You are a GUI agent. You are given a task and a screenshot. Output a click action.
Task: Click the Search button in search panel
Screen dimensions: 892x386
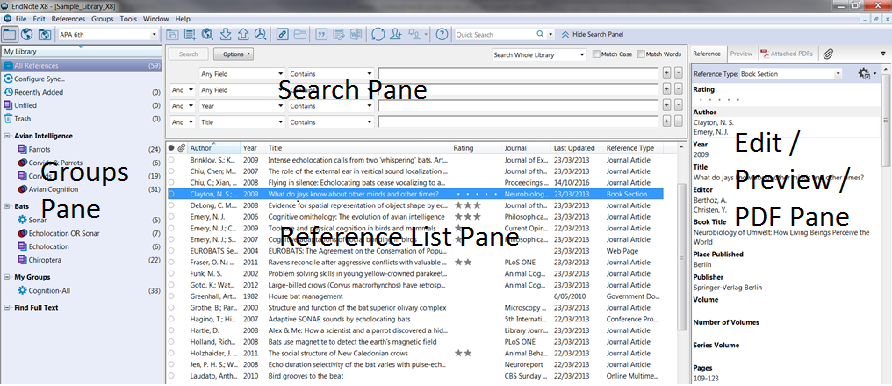[188, 55]
